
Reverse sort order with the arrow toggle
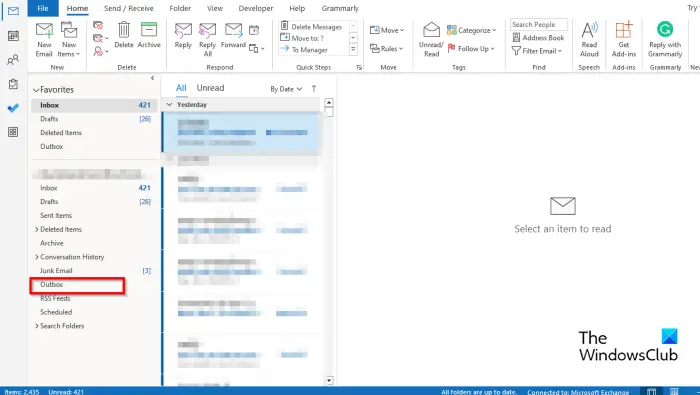tap(314, 88)
